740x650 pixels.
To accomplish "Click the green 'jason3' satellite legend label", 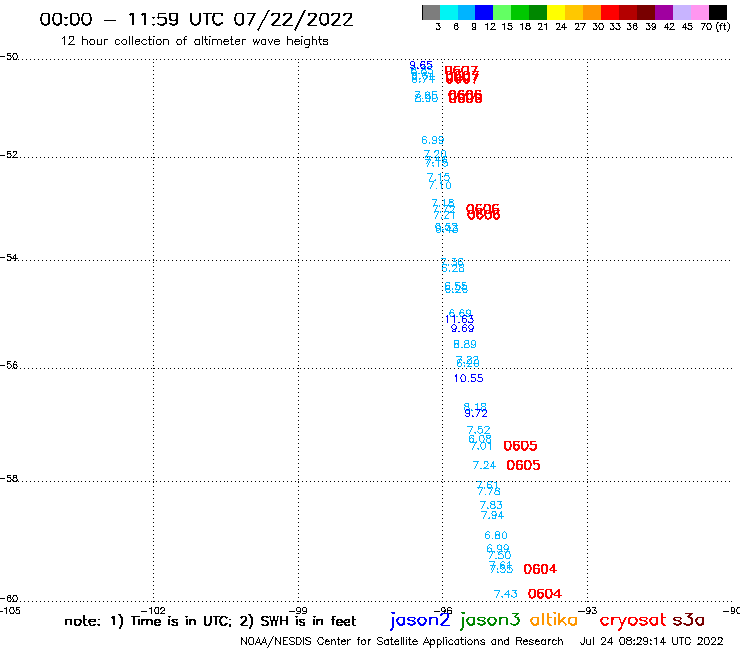I will coord(490,621).
